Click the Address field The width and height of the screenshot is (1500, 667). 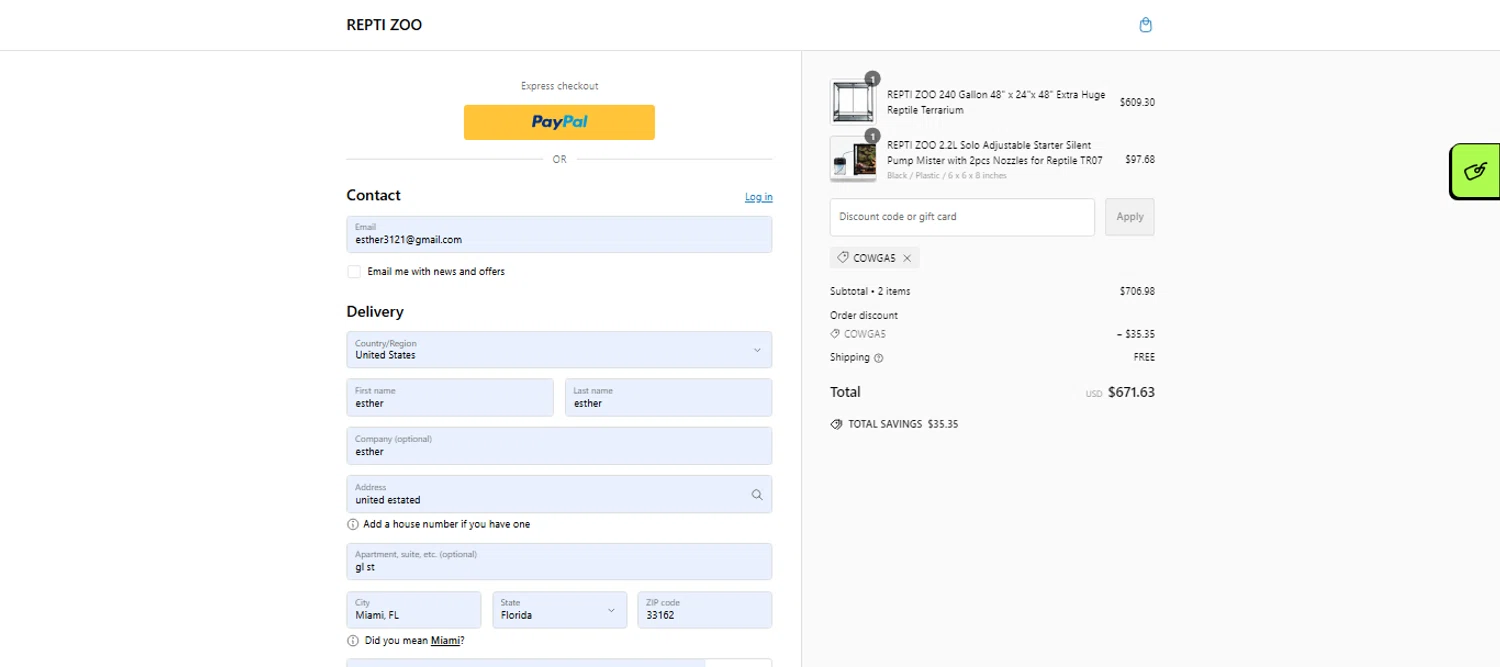(559, 494)
